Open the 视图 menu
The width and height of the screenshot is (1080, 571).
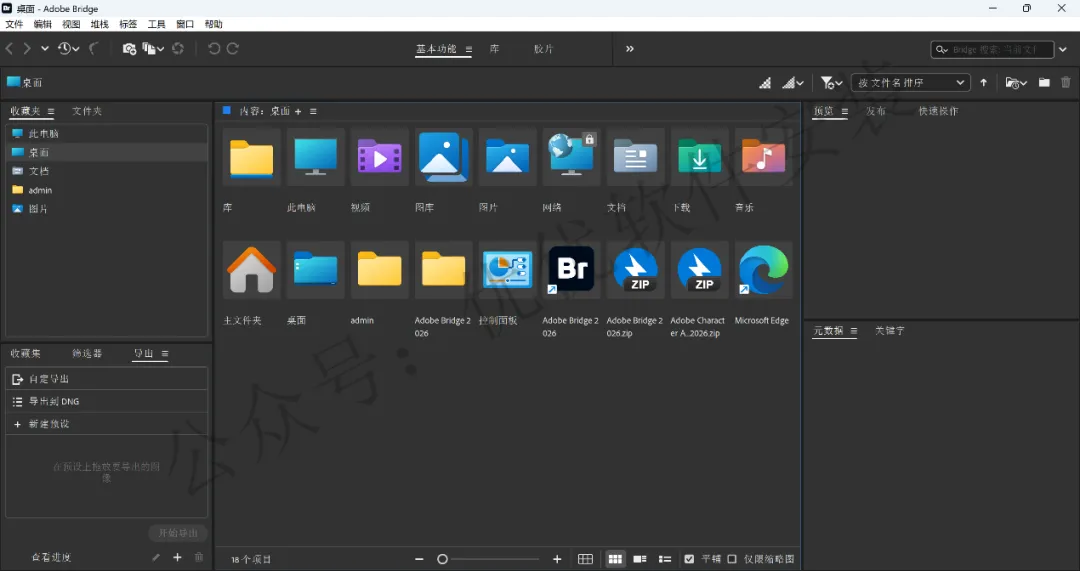click(71, 24)
